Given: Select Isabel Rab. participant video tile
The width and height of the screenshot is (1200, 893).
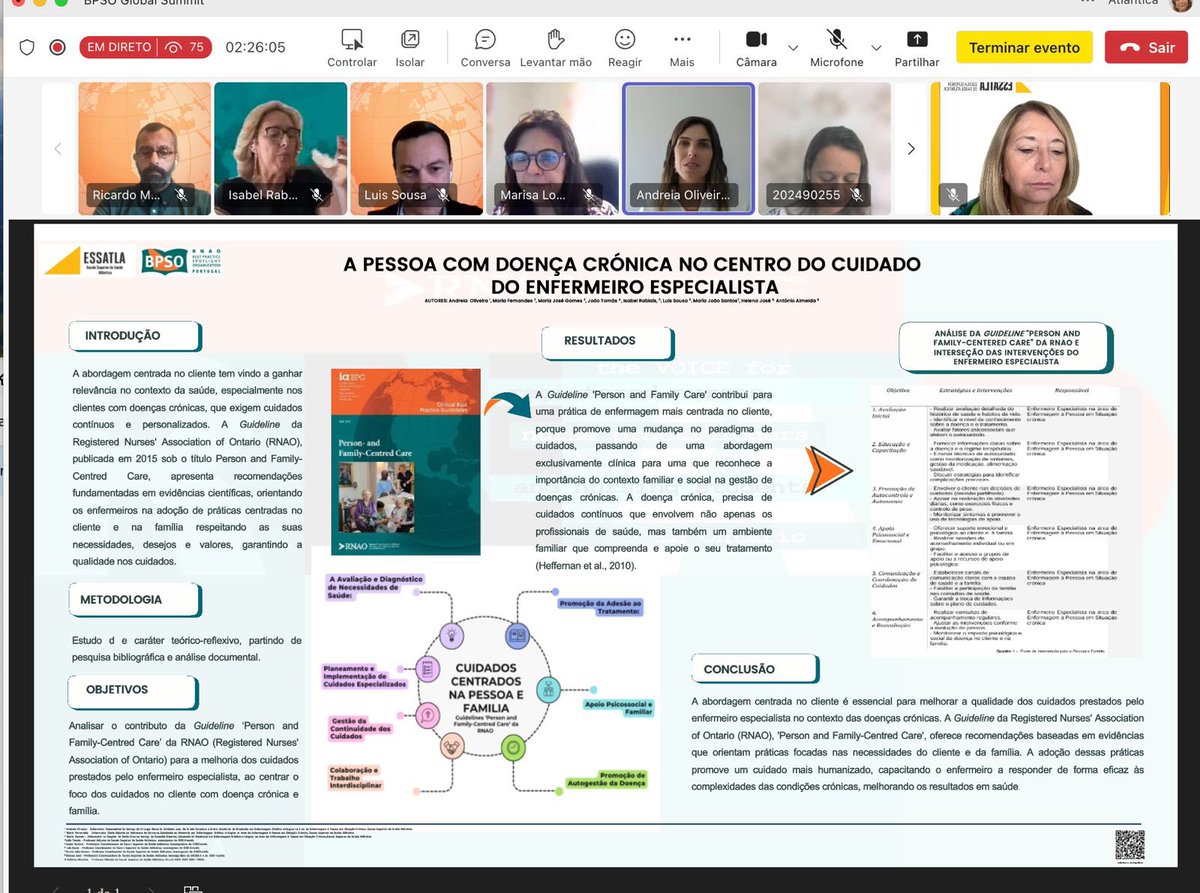Looking at the screenshot, I should click(281, 148).
